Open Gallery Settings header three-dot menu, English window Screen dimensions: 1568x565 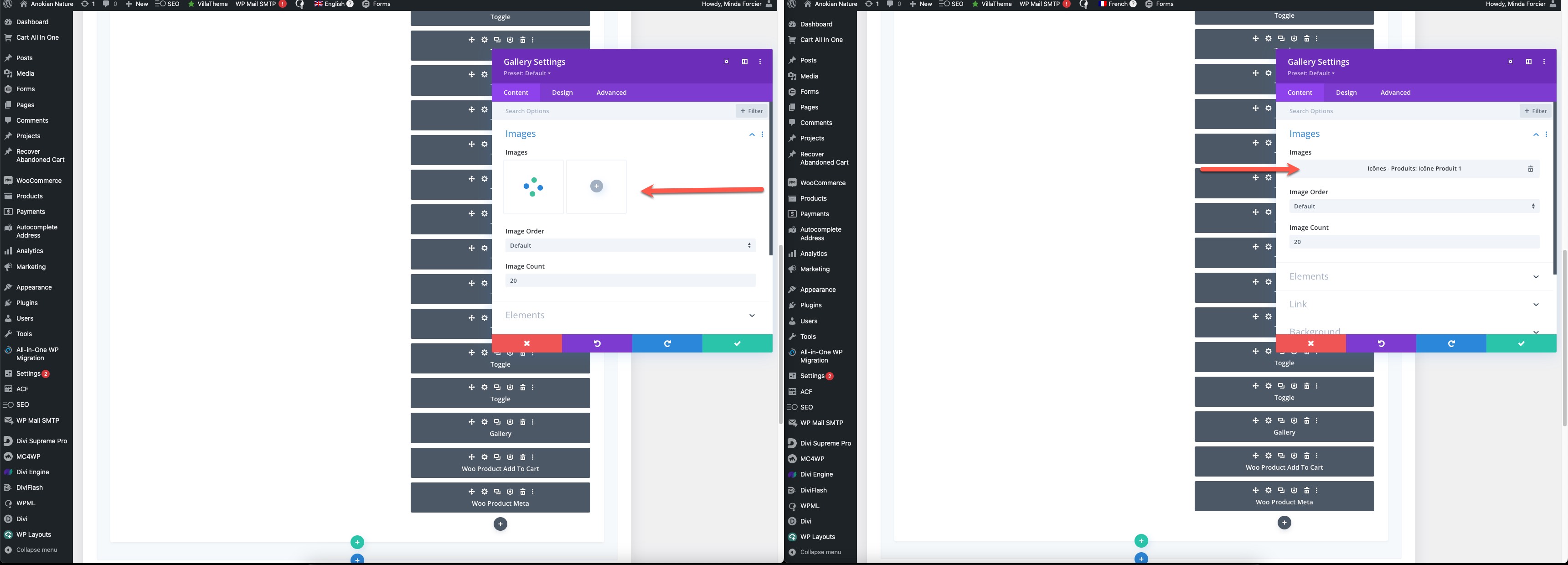click(x=760, y=62)
